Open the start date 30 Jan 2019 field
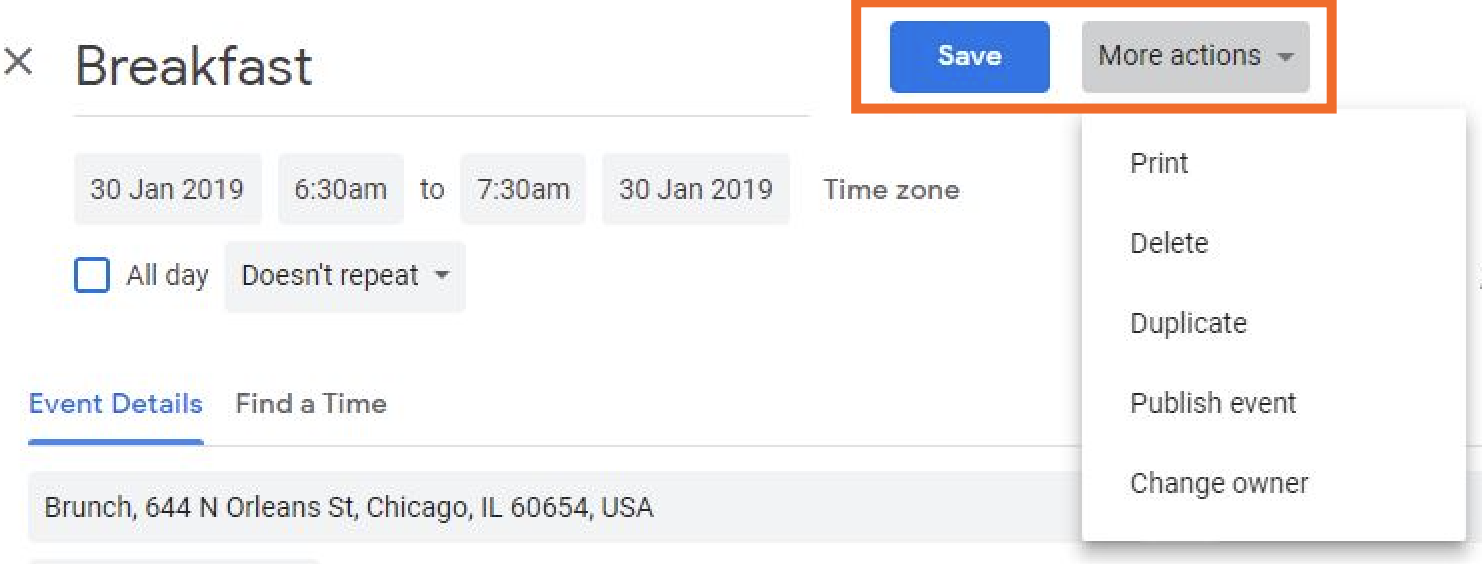This screenshot has height=564, width=1482. pyautogui.click(x=167, y=189)
